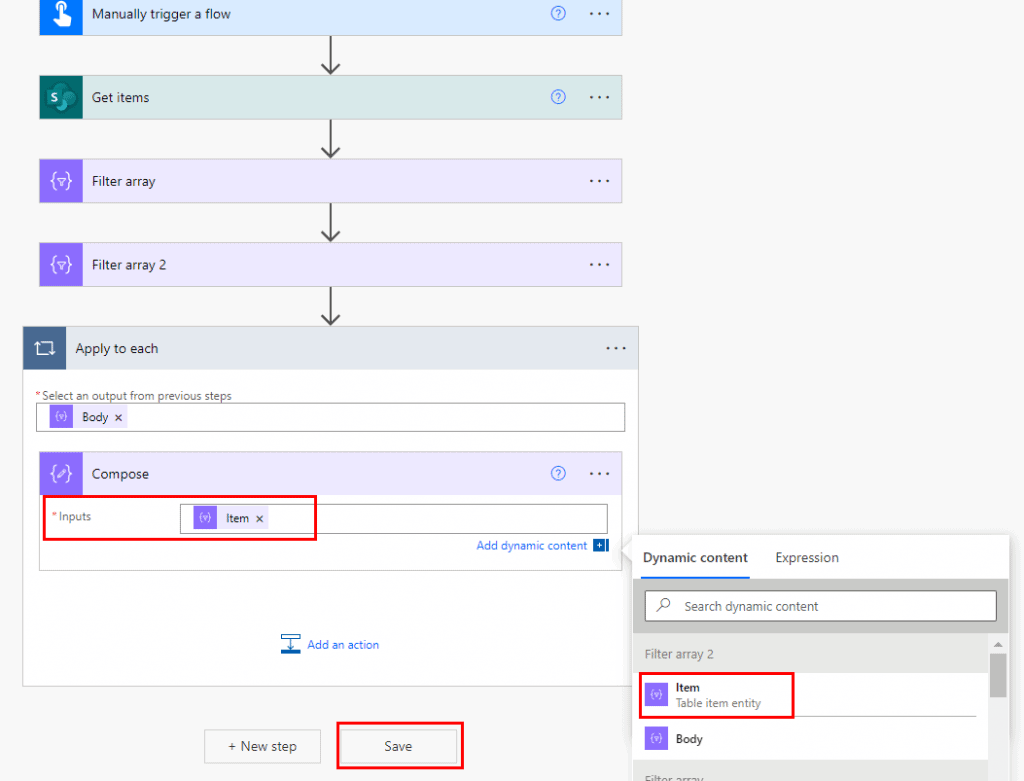Click the Add an action icon

[291, 644]
